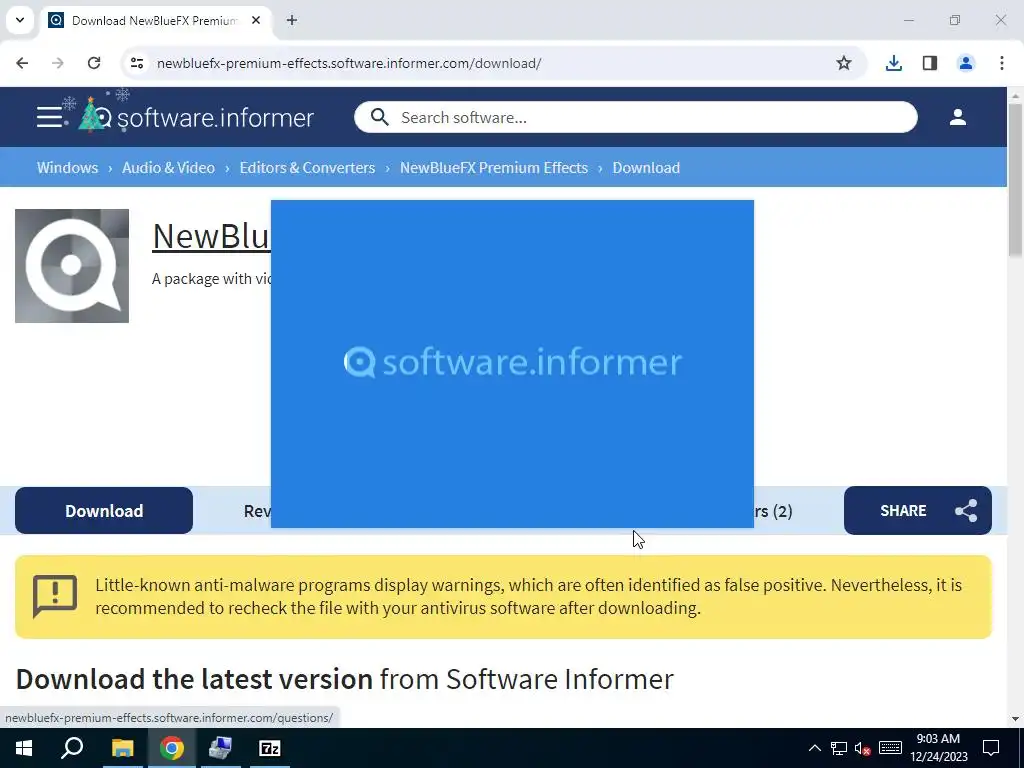Click the warning speech-bubble icon in yellow notice
1024x768 pixels.
[55, 596]
